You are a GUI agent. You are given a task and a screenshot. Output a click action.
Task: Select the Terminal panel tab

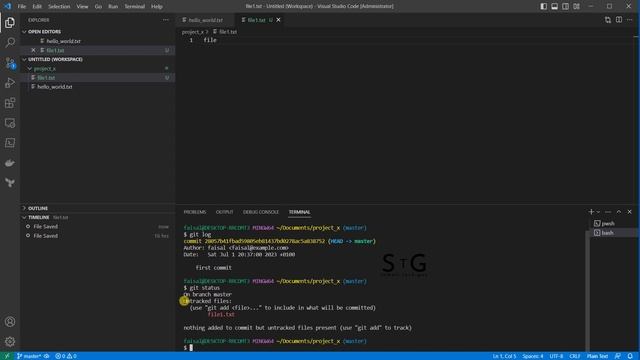tap(299, 212)
